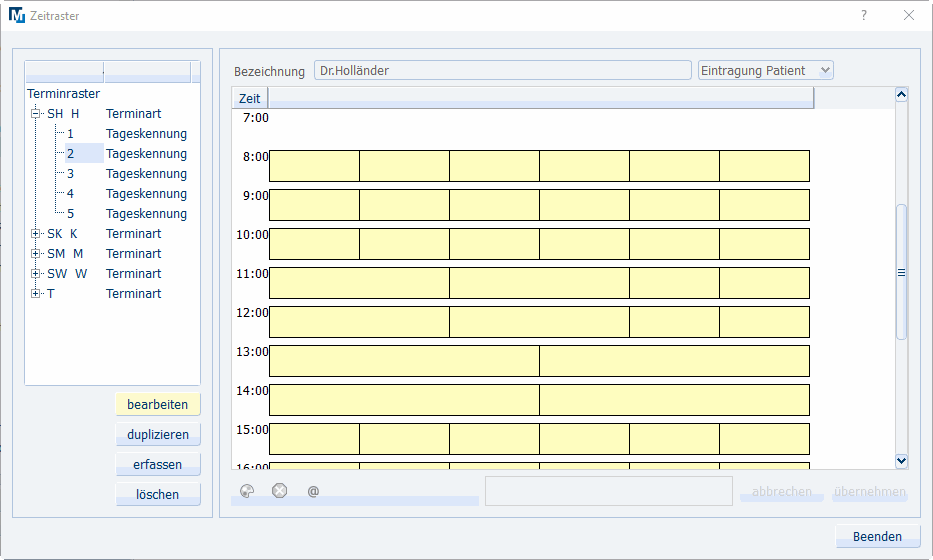933x560 pixels.
Task: Expand the SM M Terminart node
Action: 37,254
